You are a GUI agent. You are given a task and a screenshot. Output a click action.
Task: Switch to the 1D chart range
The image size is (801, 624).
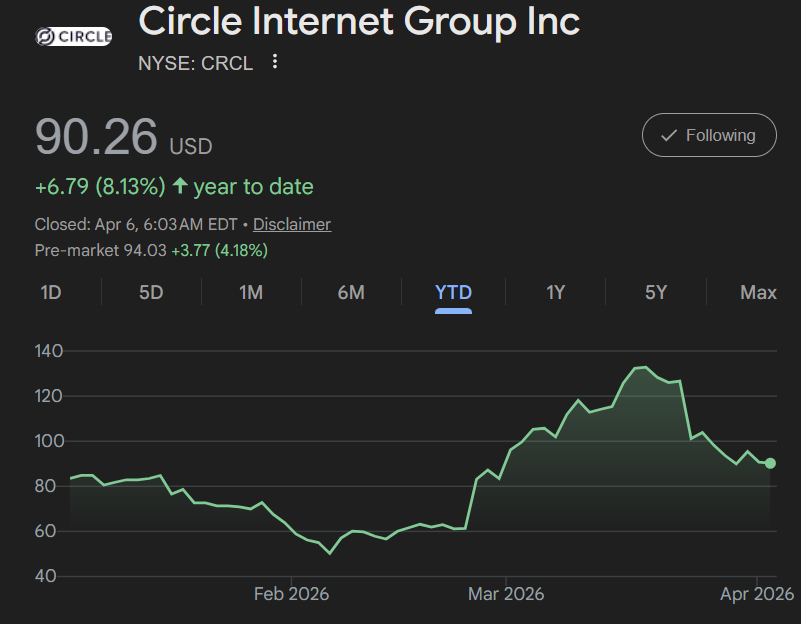pyautogui.click(x=50, y=292)
